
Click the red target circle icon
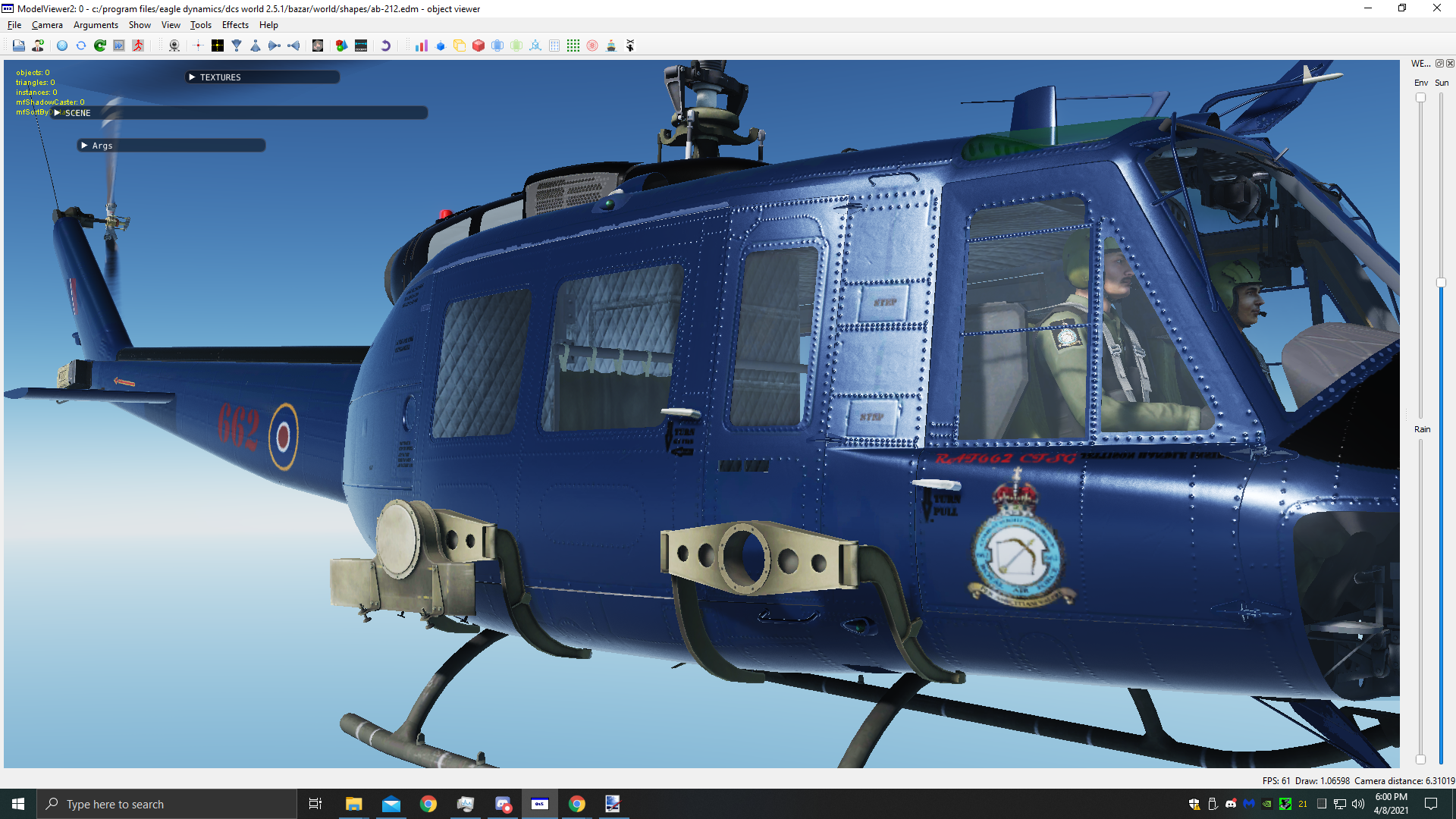(592, 45)
